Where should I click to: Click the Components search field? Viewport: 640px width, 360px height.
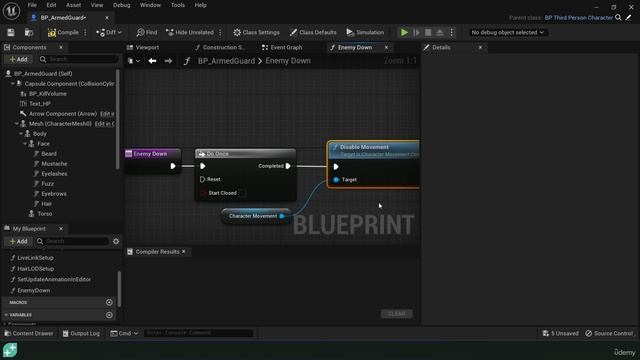(78, 59)
